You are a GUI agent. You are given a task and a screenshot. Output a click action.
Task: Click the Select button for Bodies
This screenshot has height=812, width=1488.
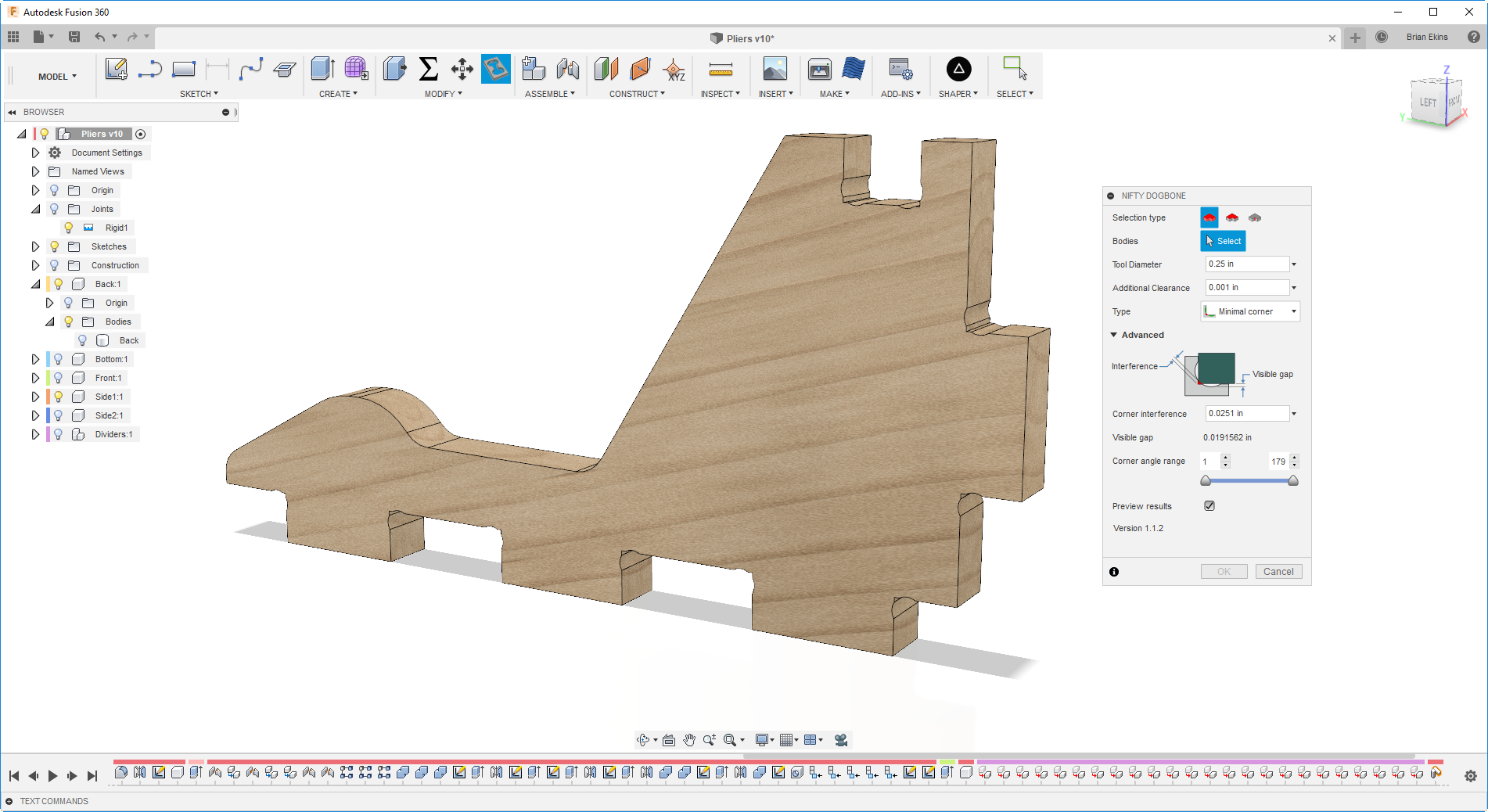click(1223, 241)
